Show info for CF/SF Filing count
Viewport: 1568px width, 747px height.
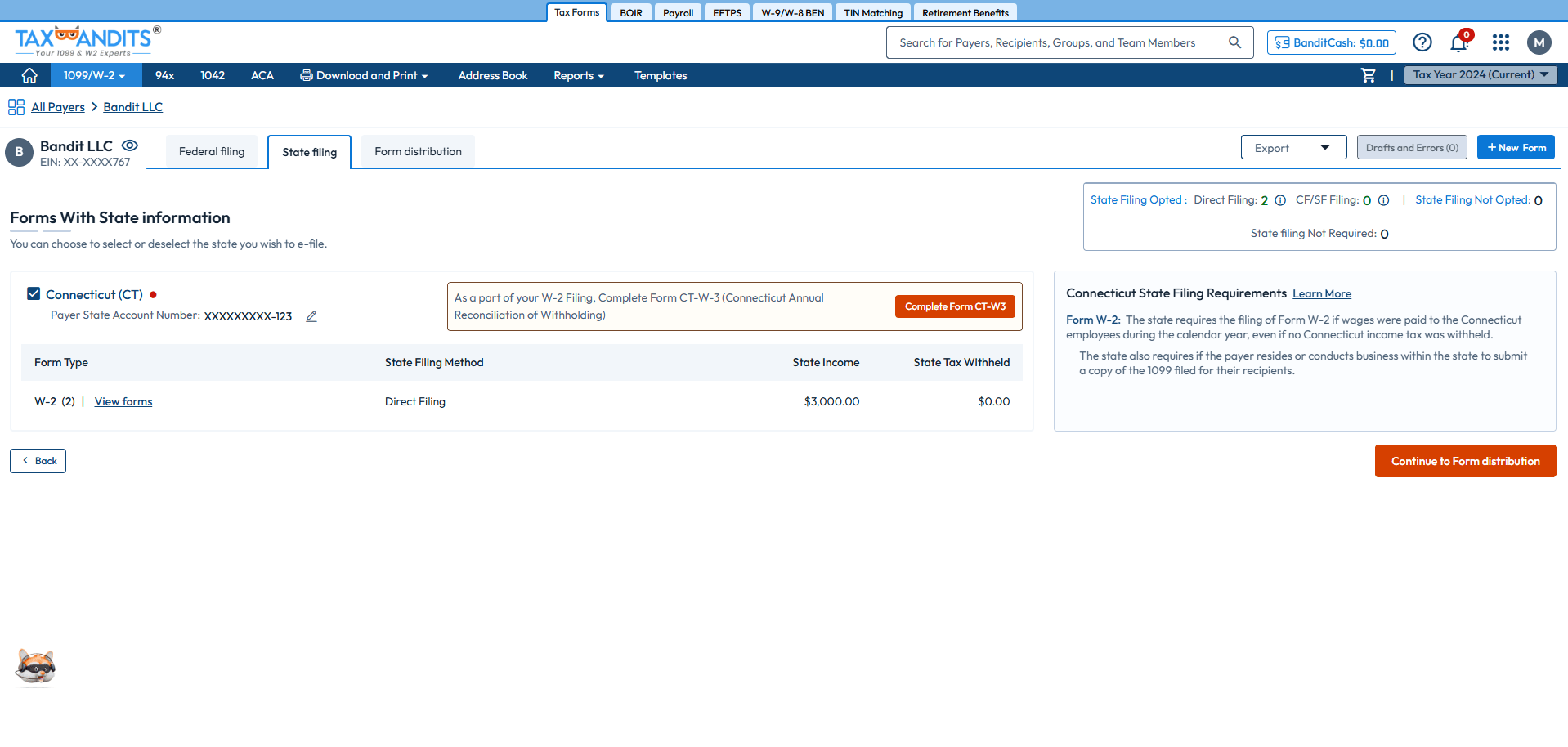(x=1383, y=200)
